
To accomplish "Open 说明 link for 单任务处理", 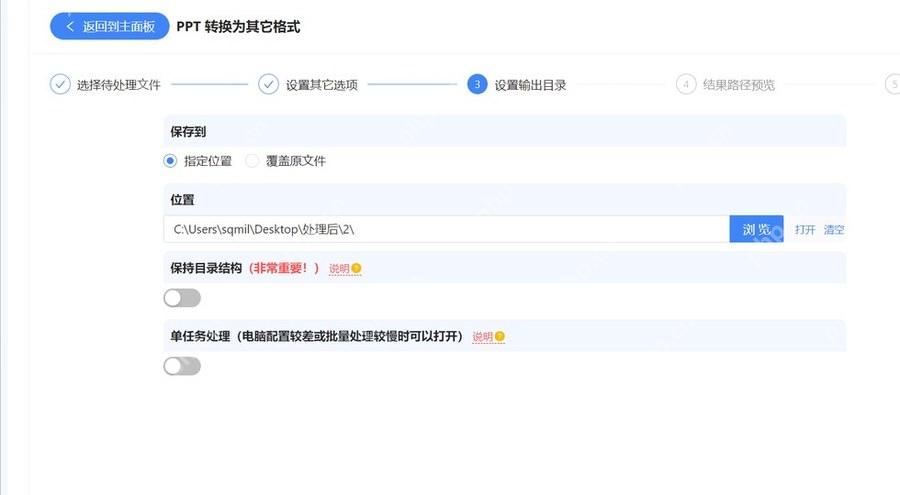I will [x=482, y=337].
